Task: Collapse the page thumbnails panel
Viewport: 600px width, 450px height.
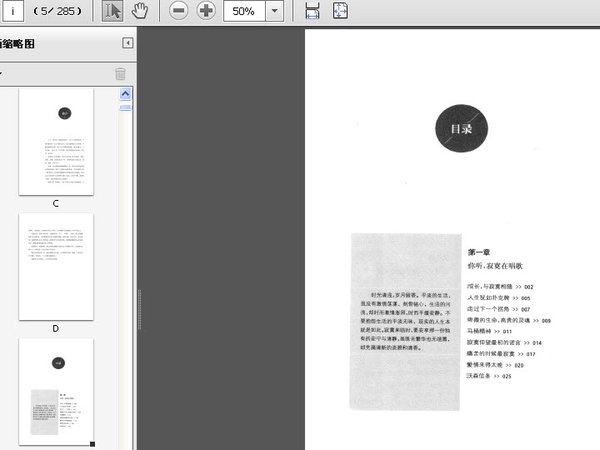Action: [x=128, y=43]
